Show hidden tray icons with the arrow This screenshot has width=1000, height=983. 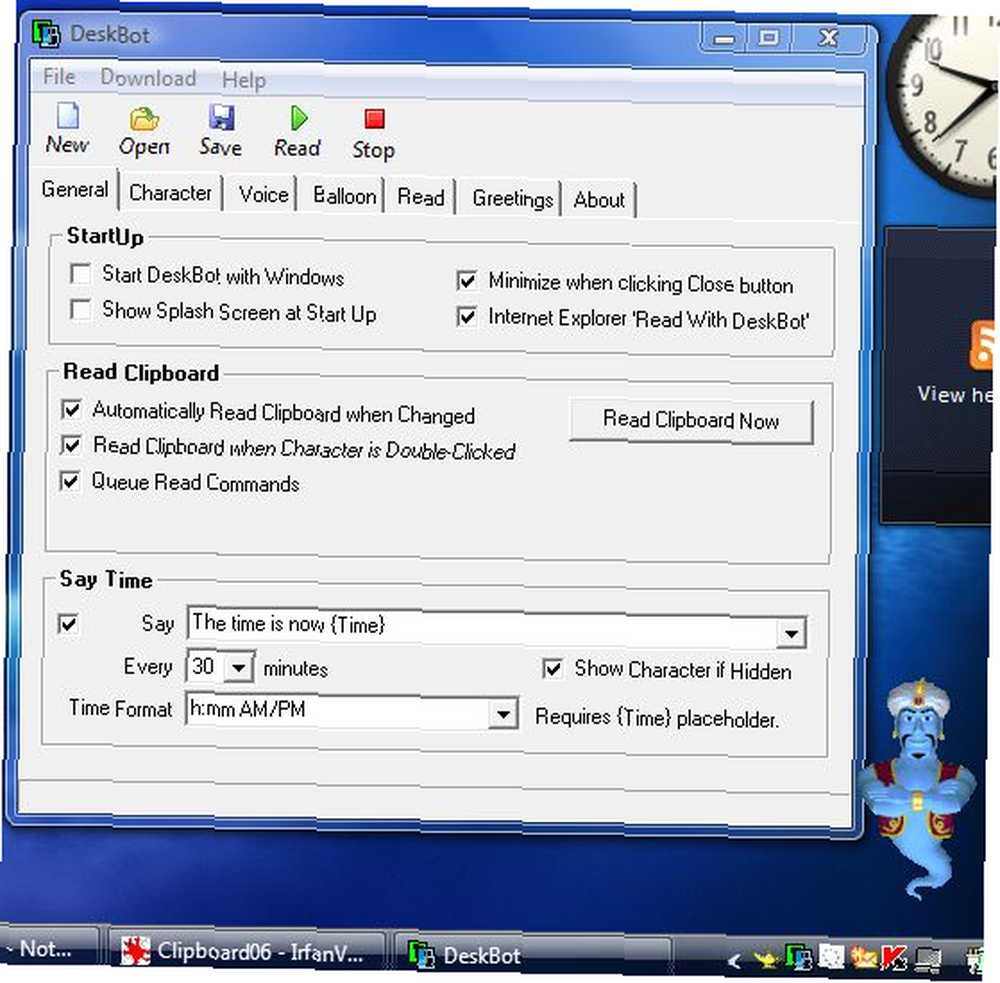(735, 960)
